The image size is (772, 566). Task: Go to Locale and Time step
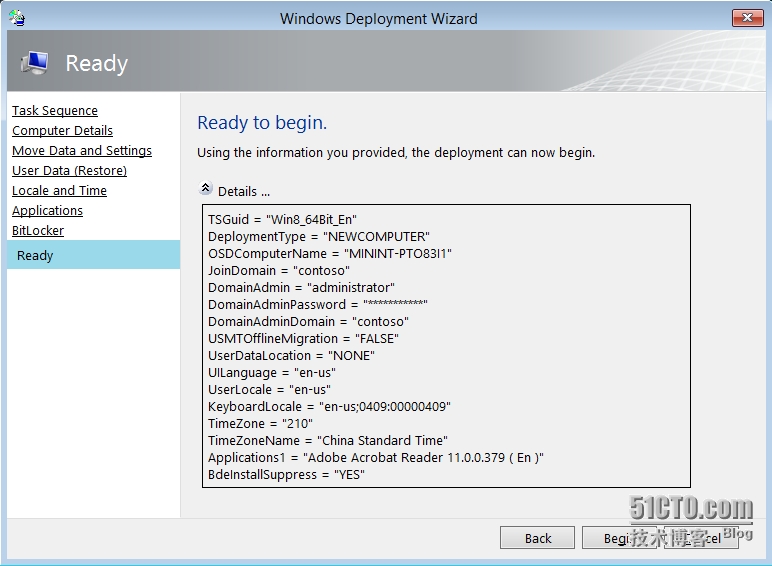pyautogui.click(x=59, y=190)
